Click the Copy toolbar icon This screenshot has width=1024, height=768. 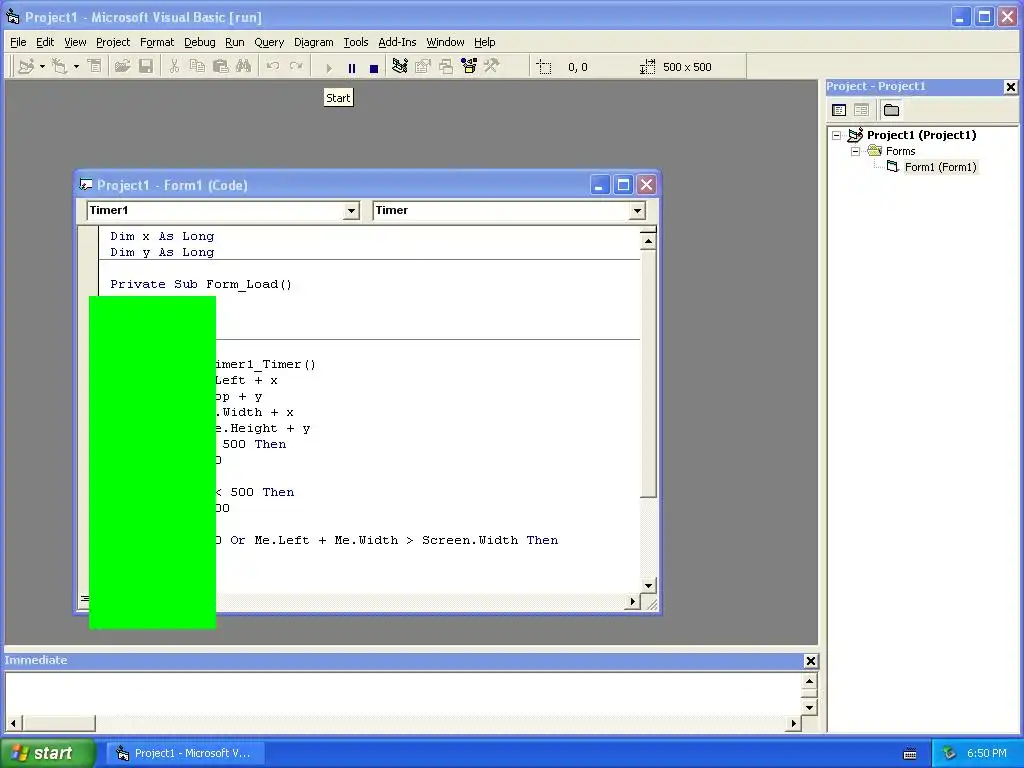[x=197, y=67]
